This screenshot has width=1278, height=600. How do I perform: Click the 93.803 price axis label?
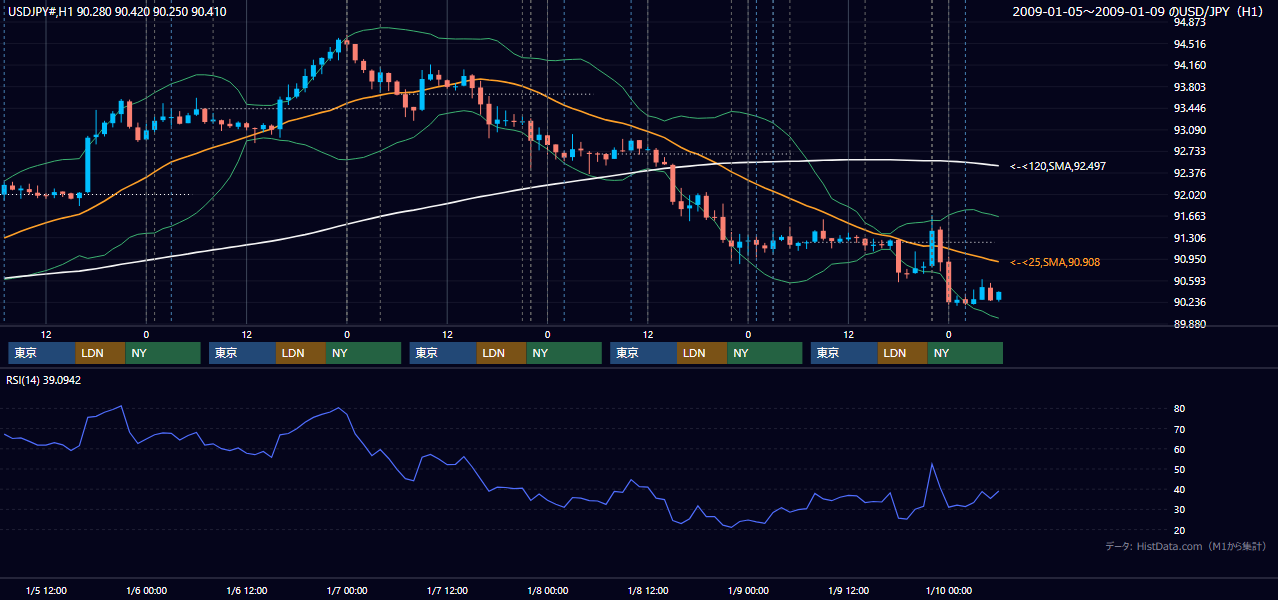click(x=1192, y=87)
